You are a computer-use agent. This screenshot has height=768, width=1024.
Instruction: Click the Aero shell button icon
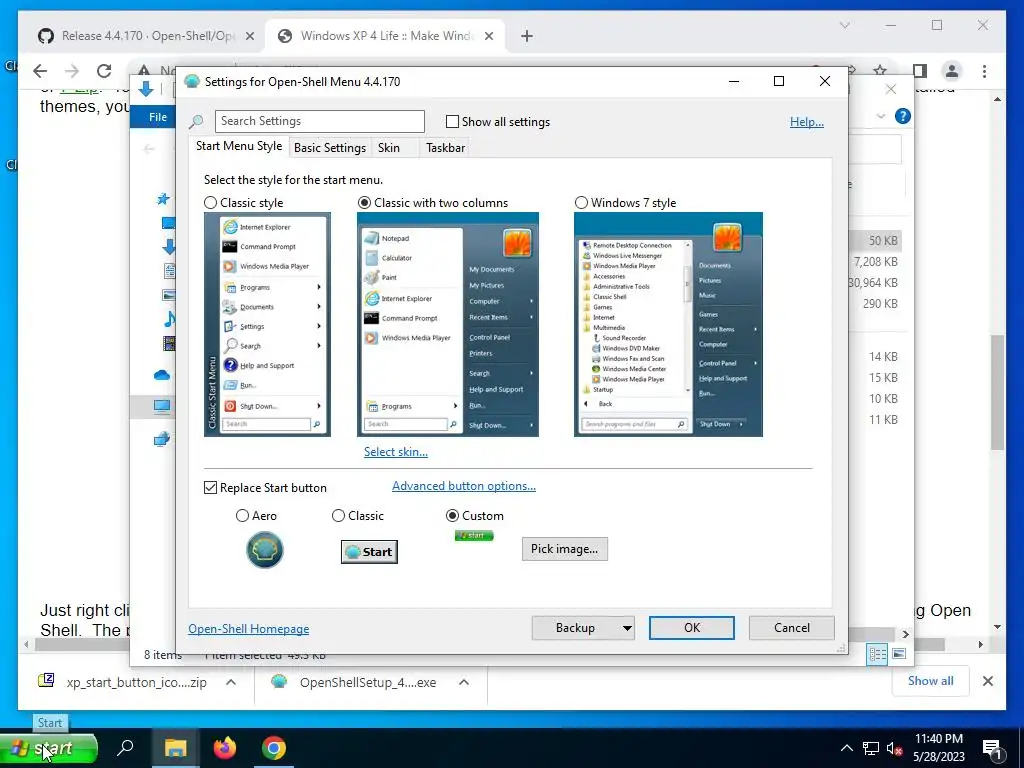[x=264, y=550]
